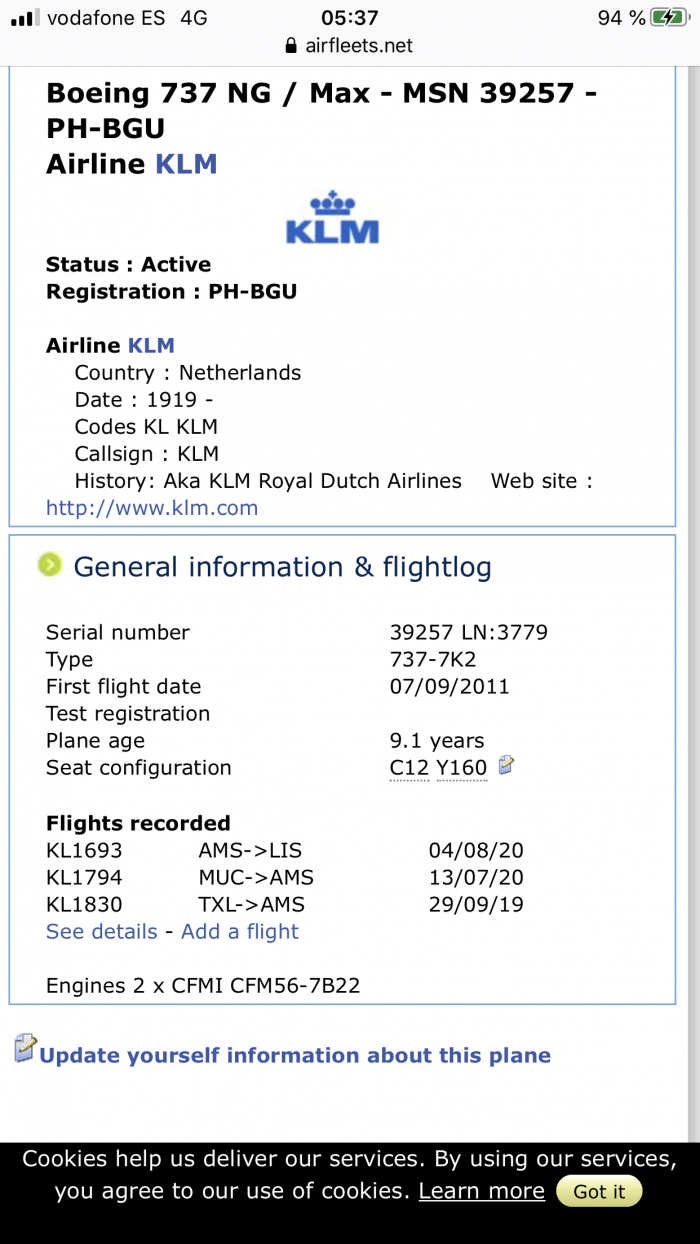Screen dimensions: 700x1244
Task: Tap the 05:37 clock in status bar
Action: click(x=350, y=17)
